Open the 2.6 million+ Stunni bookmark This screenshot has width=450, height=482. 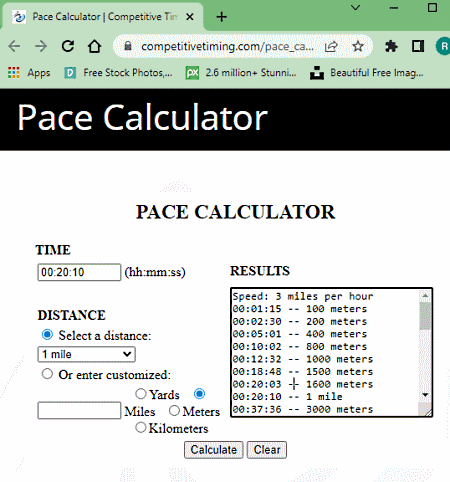(x=241, y=73)
